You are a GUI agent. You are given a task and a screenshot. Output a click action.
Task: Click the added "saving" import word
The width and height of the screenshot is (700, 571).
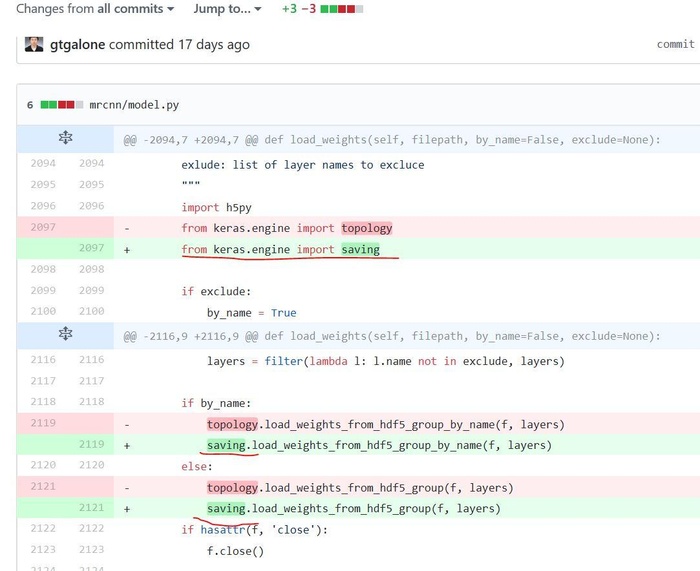point(361,249)
